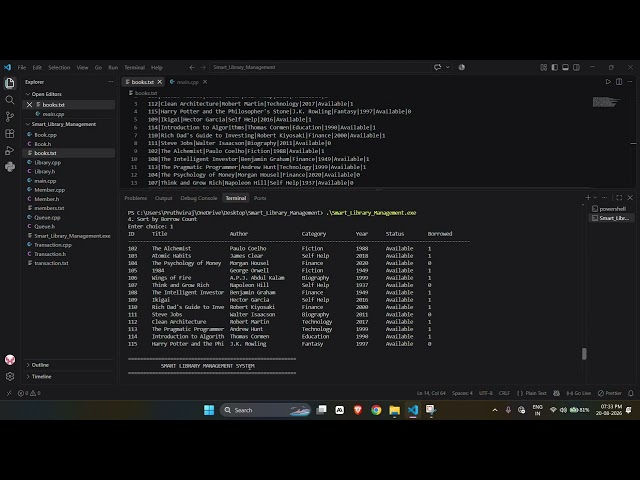Open dropdown arrow beside Copilot icon

coord(448,67)
